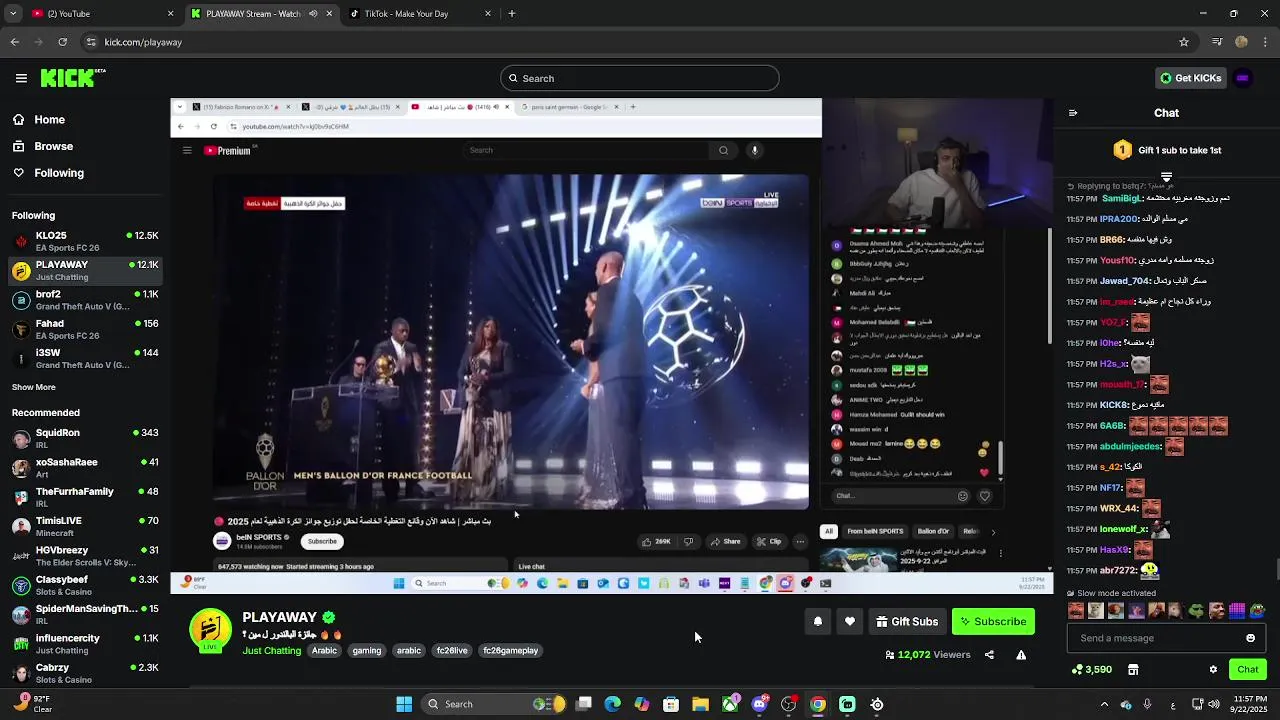This screenshot has width=1280, height=720.
Task: Open HGVbreezy recommended channel
Action: coord(84,555)
